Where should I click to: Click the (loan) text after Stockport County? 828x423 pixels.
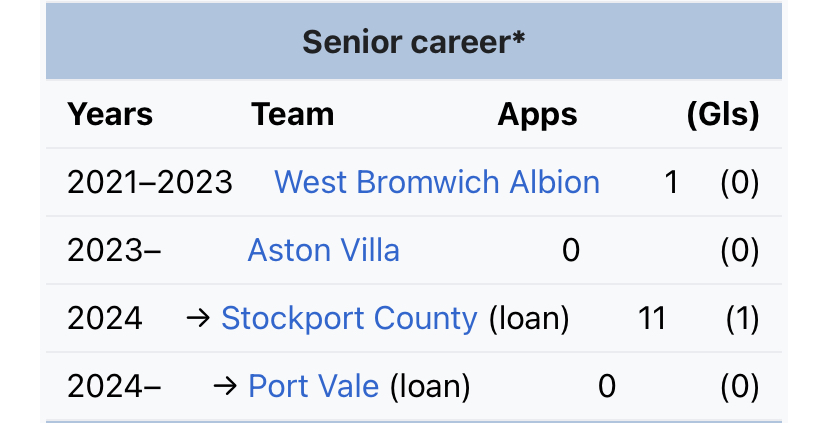tap(529, 318)
